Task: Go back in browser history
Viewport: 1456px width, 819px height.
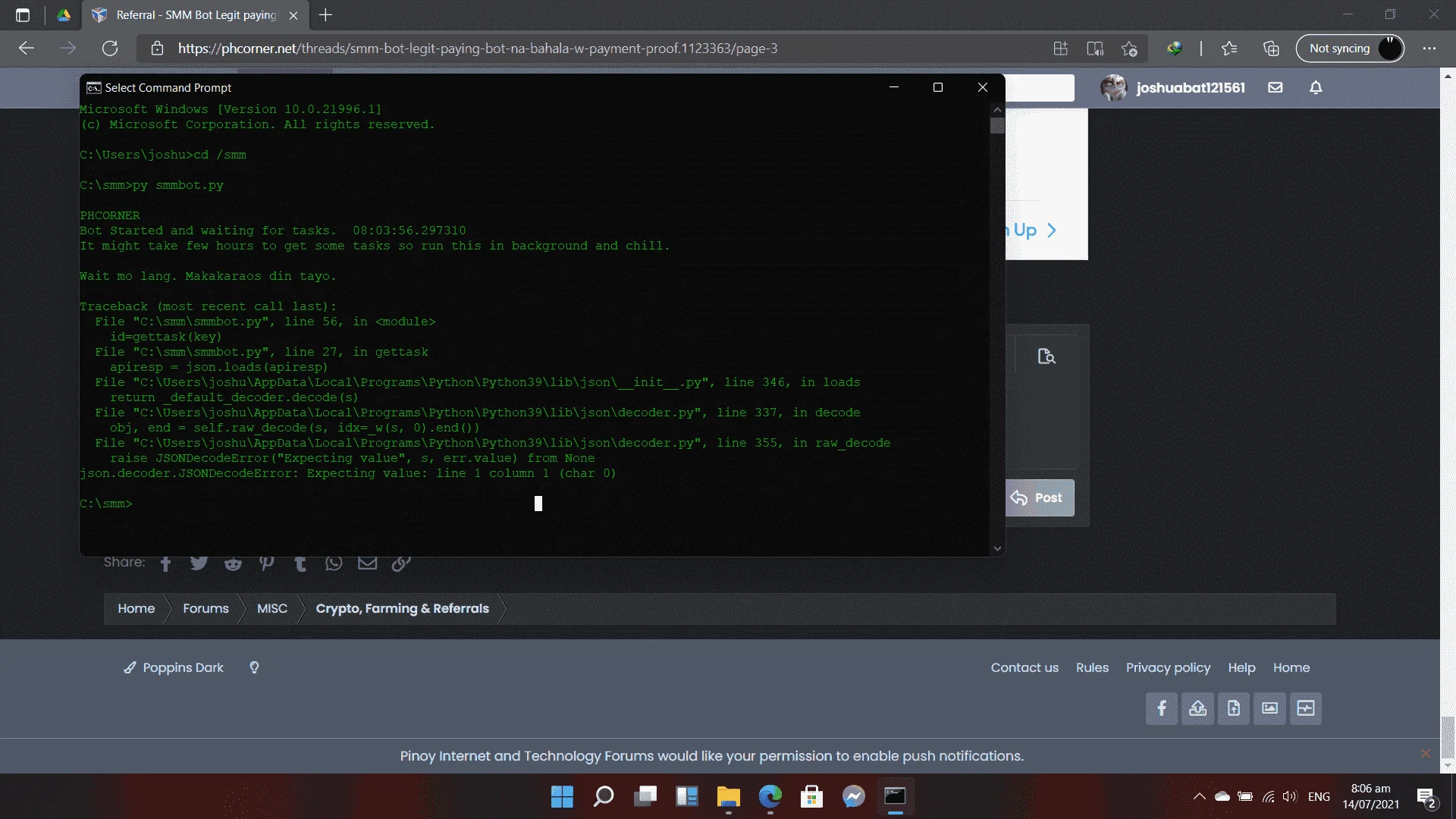Action: point(27,49)
